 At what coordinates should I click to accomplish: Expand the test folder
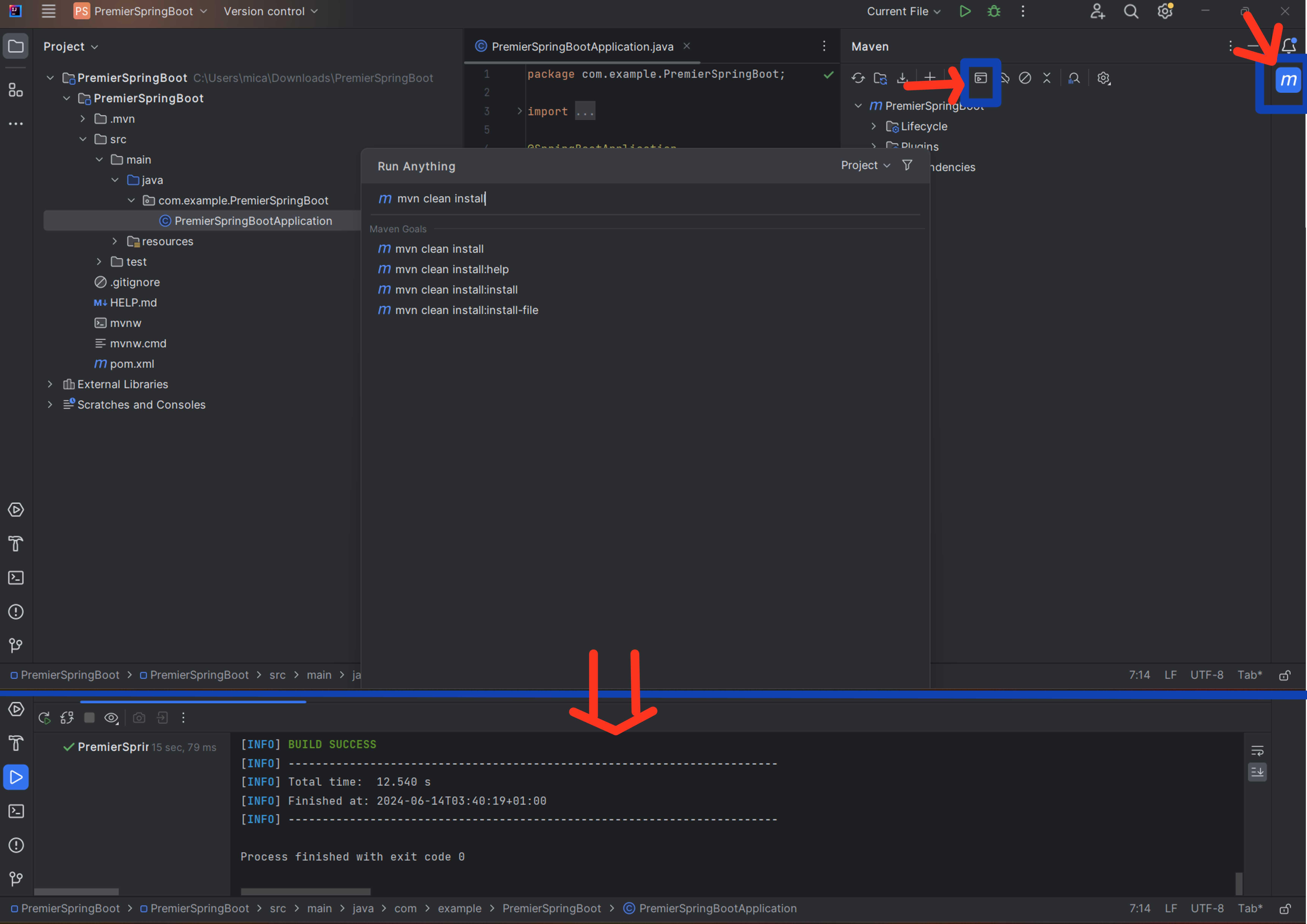coord(99,262)
